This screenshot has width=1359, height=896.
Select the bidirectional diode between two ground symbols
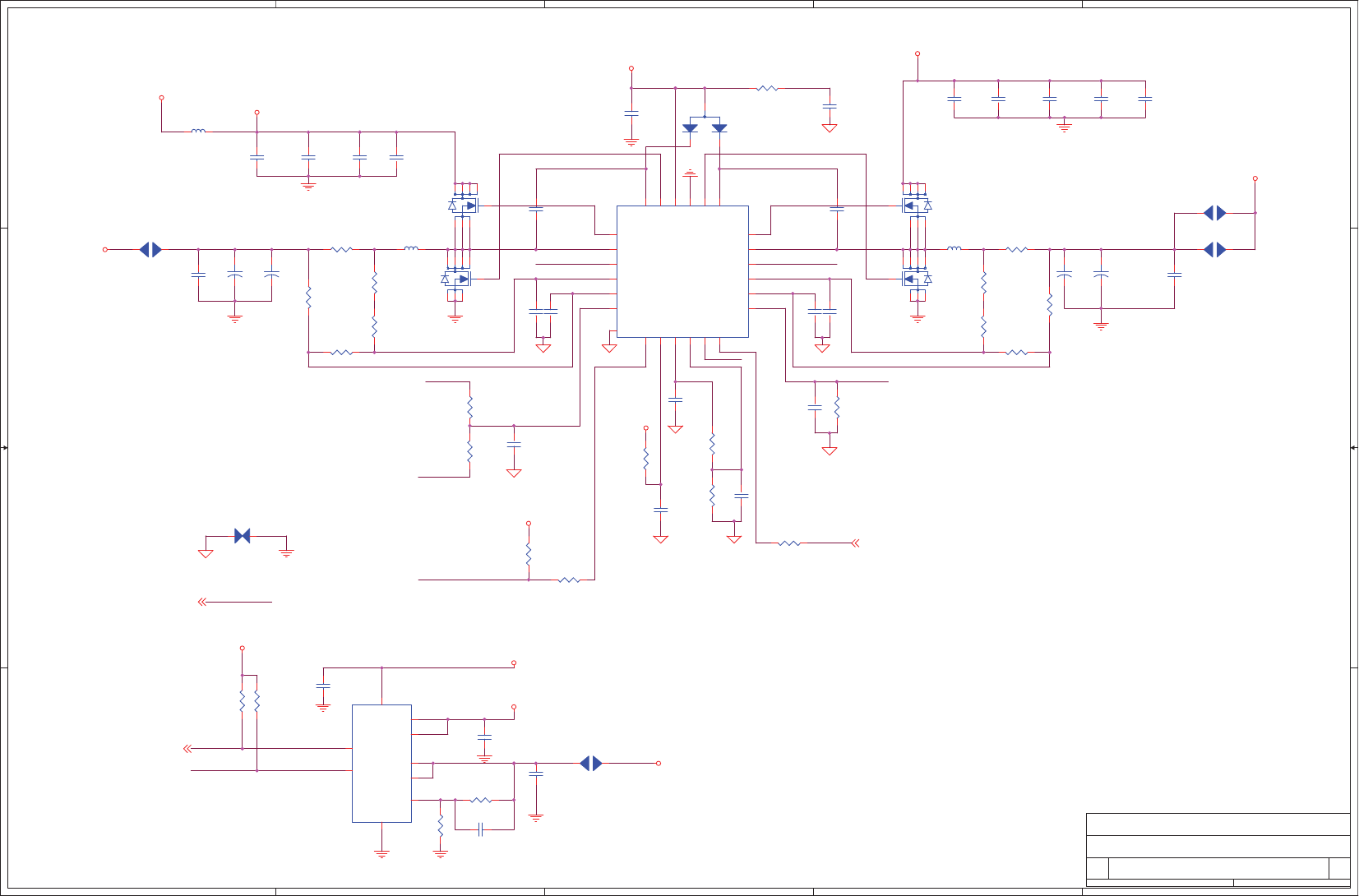tap(242, 536)
